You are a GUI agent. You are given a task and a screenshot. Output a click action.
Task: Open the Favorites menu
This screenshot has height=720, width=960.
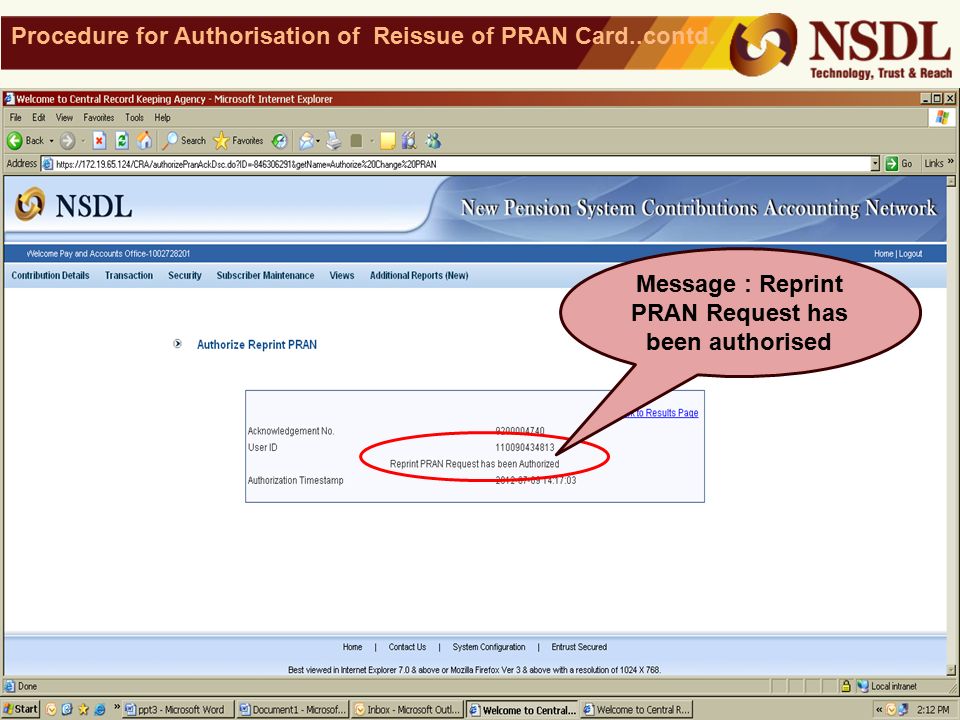pos(99,118)
